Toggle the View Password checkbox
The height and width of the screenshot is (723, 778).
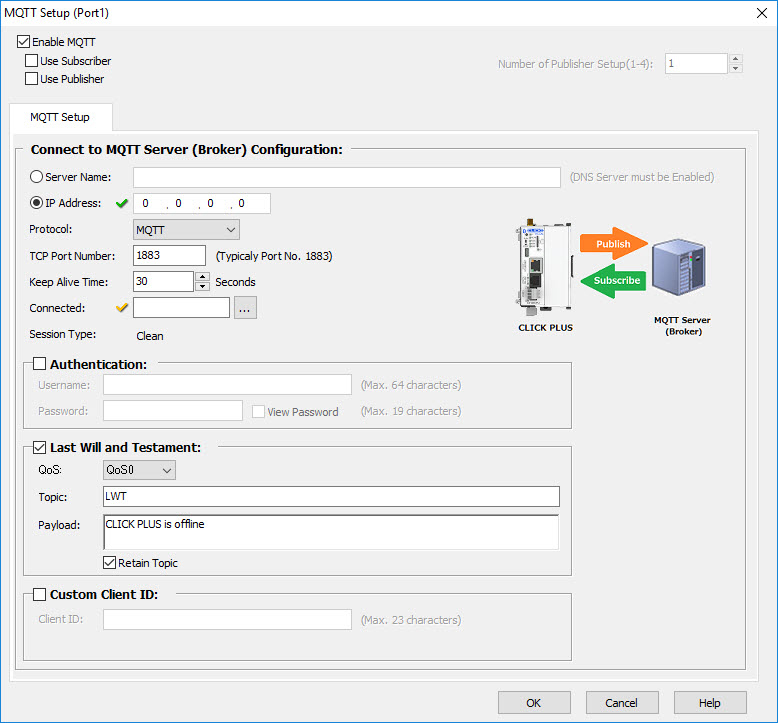(x=258, y=411)
